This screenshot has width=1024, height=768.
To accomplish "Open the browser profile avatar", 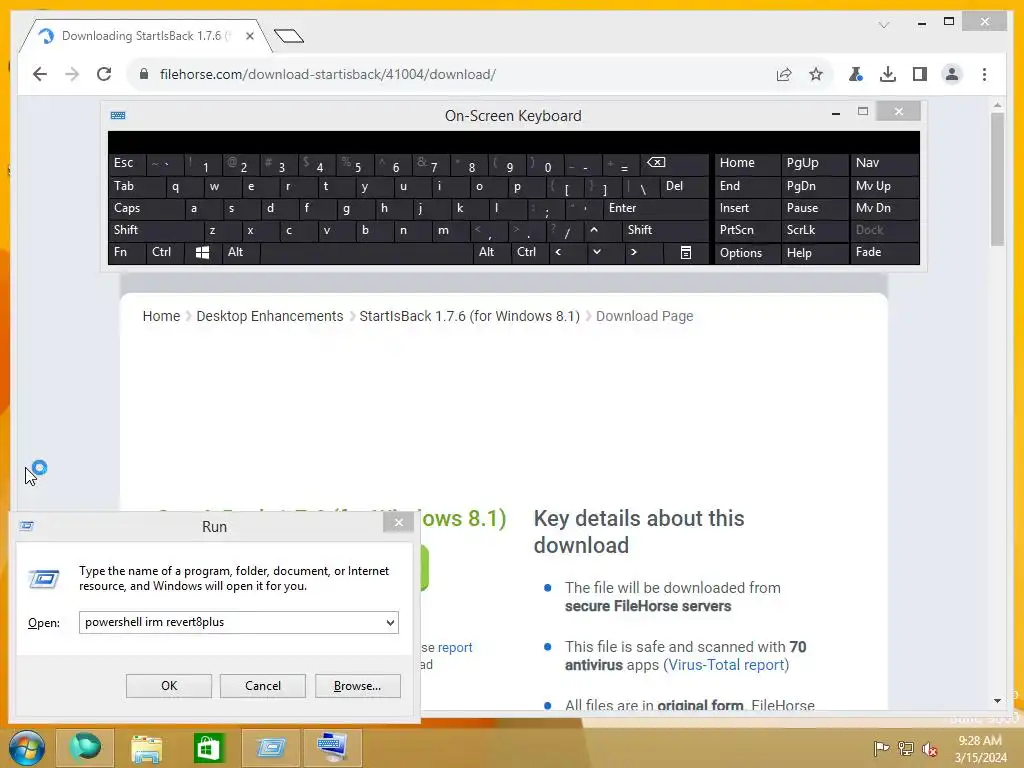I will click(x=952, y=74).
